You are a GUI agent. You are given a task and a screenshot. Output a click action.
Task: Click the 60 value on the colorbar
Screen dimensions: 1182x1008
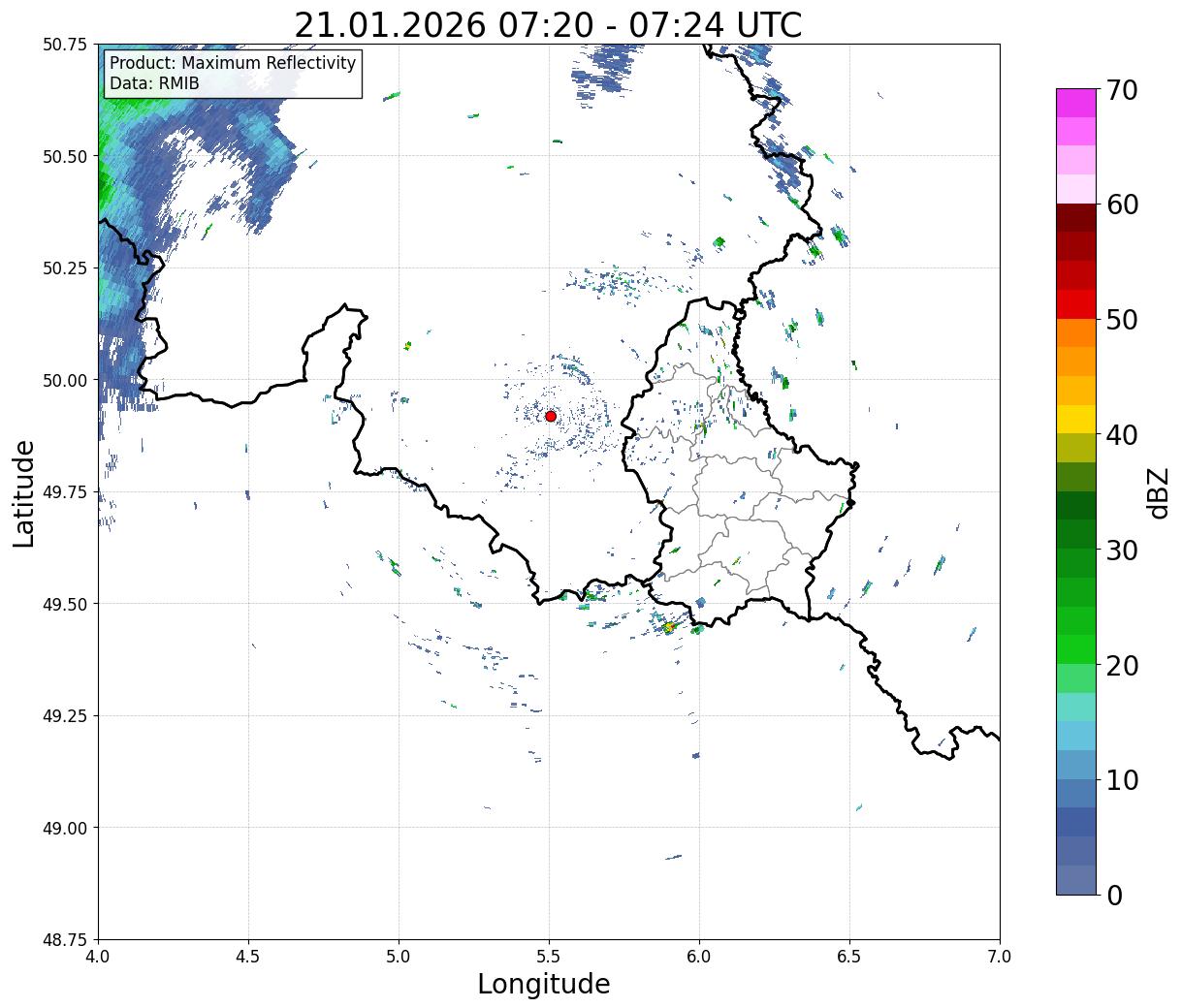click(1123, 205)
